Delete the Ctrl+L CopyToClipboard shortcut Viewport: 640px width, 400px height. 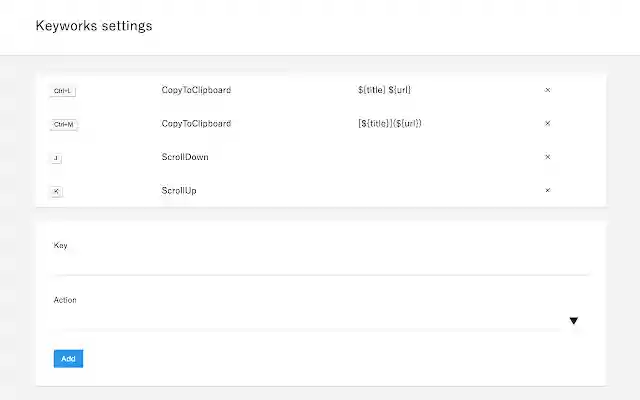click(x=547, y=90)
